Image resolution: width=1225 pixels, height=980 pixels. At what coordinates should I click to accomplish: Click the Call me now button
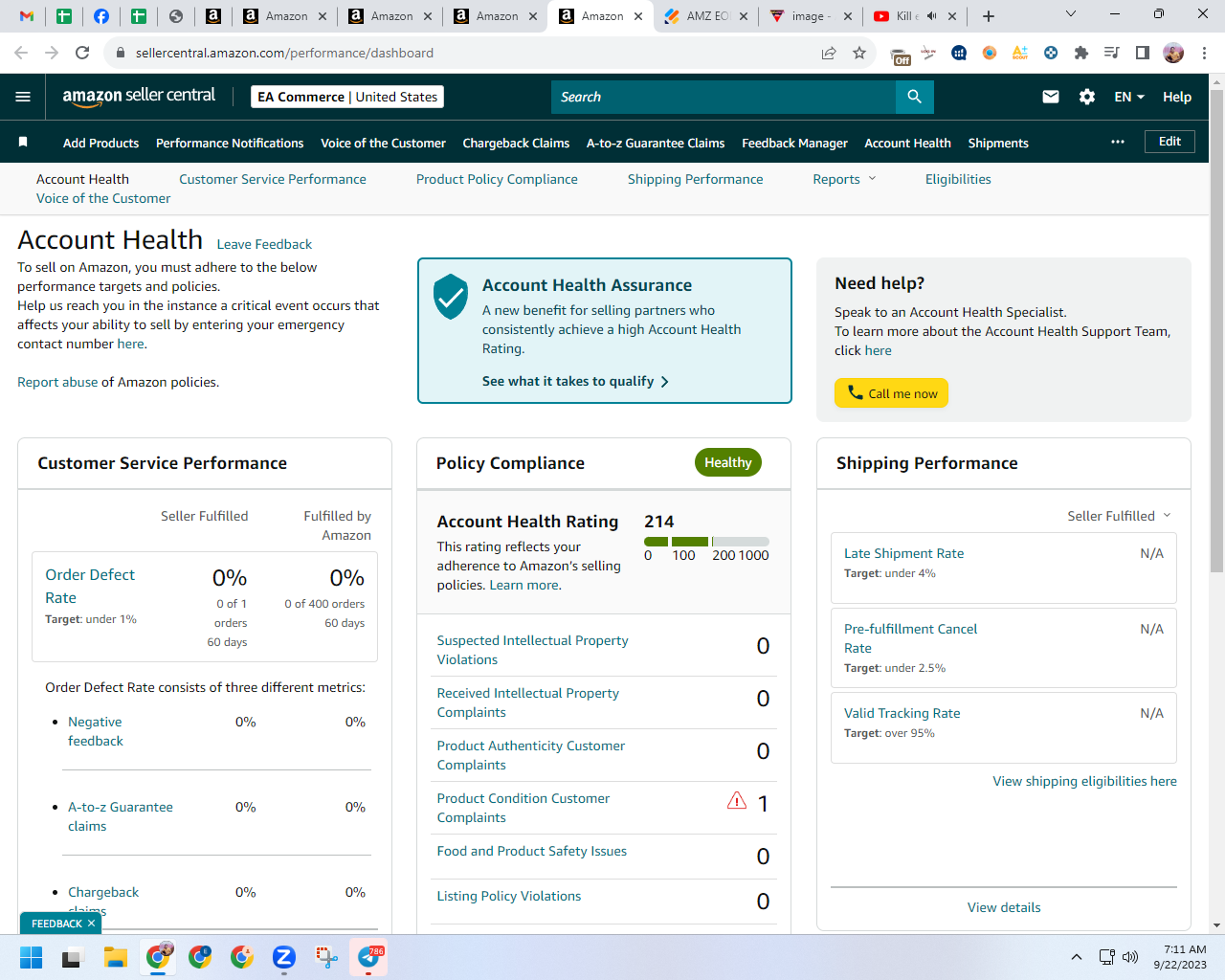891,393
